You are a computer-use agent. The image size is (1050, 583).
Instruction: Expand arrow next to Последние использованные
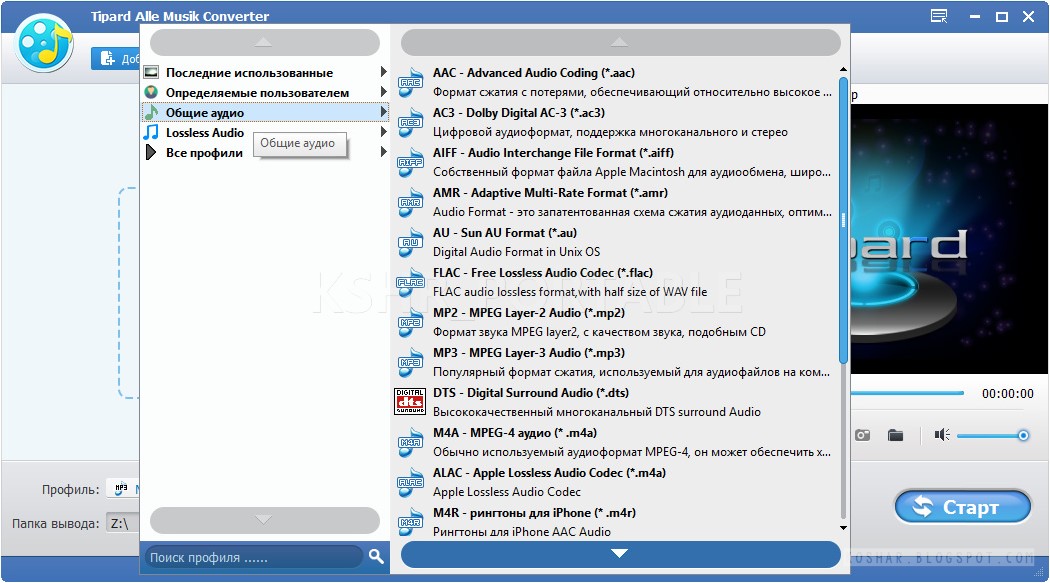coord(383,72)
